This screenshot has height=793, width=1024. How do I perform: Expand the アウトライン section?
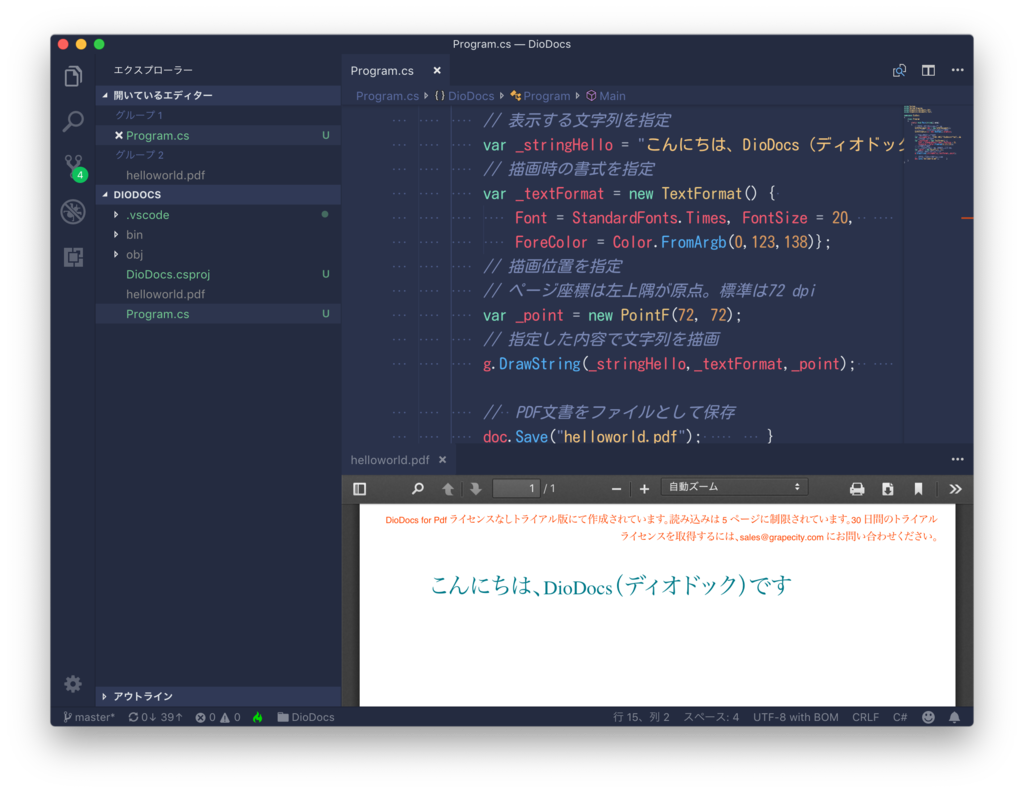click(218, 696)
